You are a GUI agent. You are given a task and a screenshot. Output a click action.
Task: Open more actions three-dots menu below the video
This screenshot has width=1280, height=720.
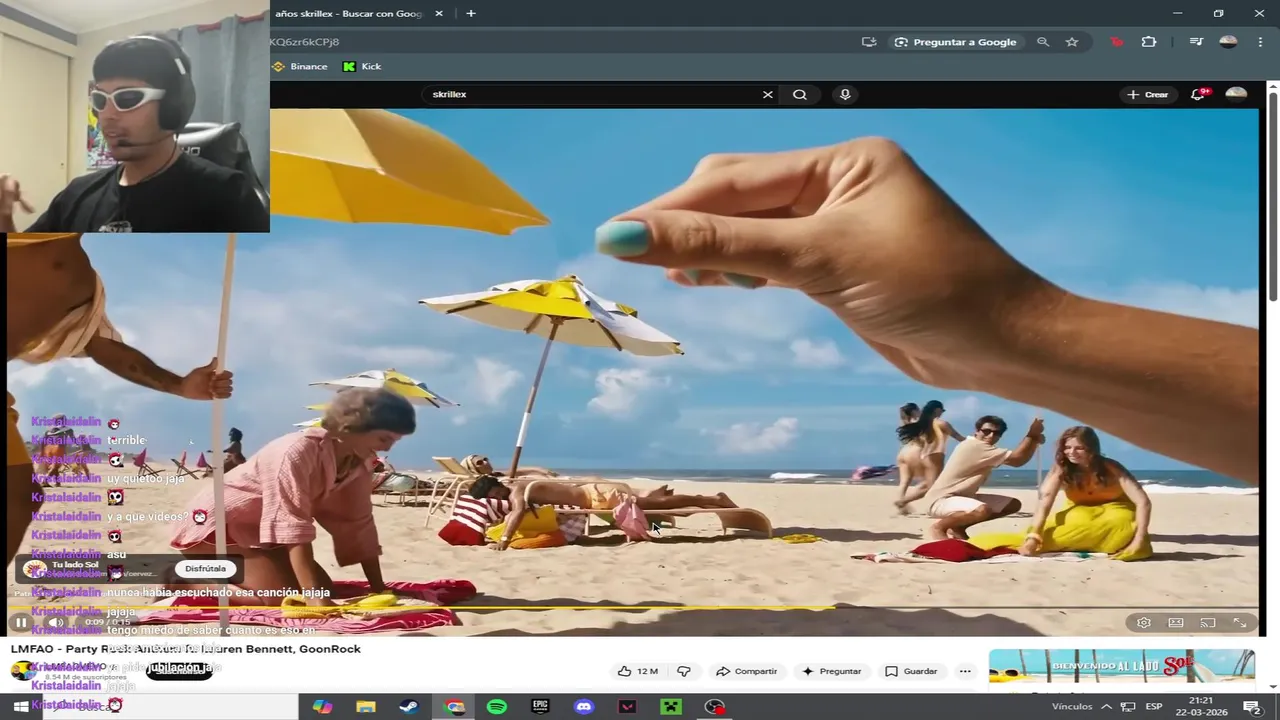tap(965, 671)
